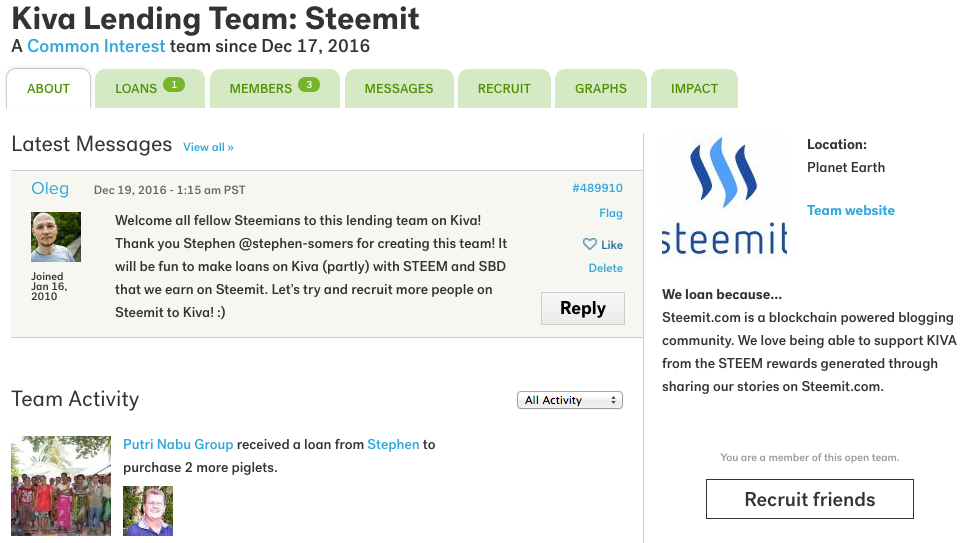Click the Loans tab count badge

click(174, 85)
